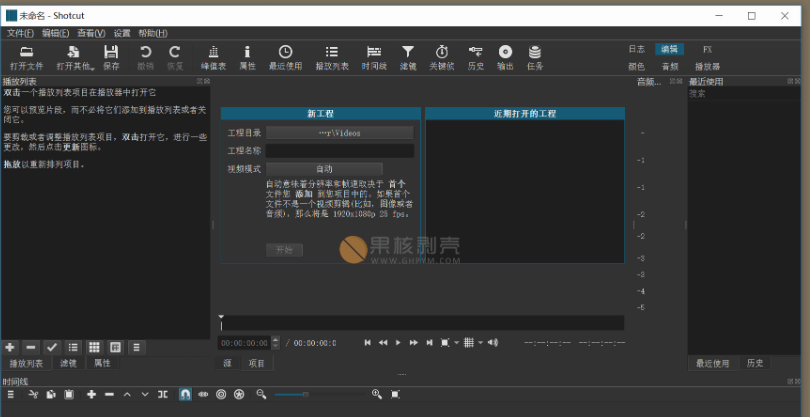Open the 工程目录 folder selector
This screenshot has height=417, width=810.
340,133
